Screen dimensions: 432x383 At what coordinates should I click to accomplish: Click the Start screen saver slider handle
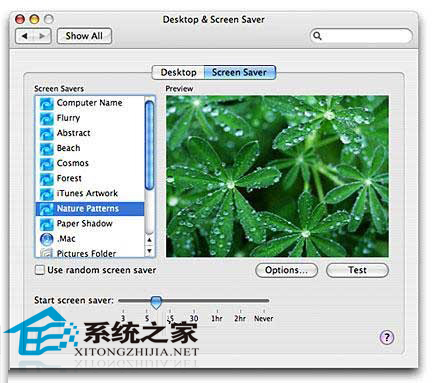point(156,302)
